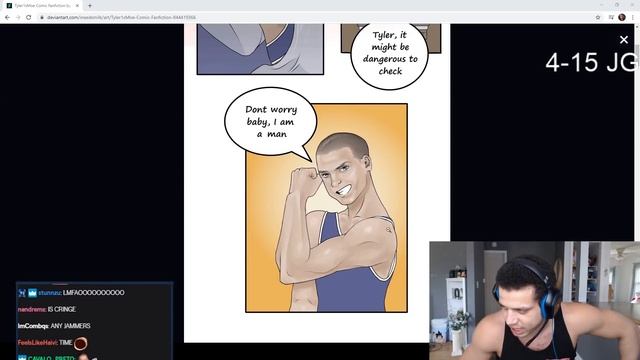Viewport: 640px width, 360px height.
Task: Close the Tyler1xMoe Comic tab
Action: 77,6
